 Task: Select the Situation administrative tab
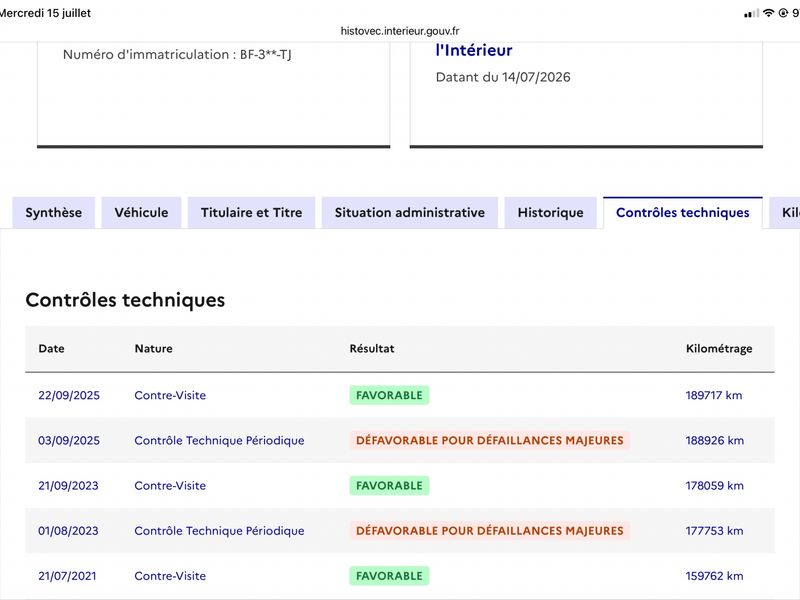[410, 213]
